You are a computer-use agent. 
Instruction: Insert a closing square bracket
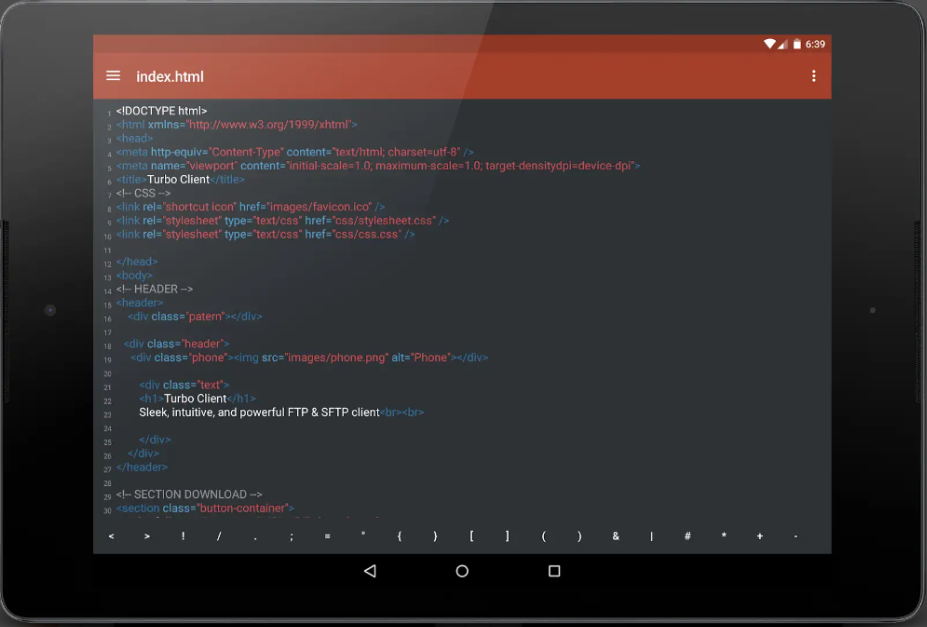tap(507, 537)
